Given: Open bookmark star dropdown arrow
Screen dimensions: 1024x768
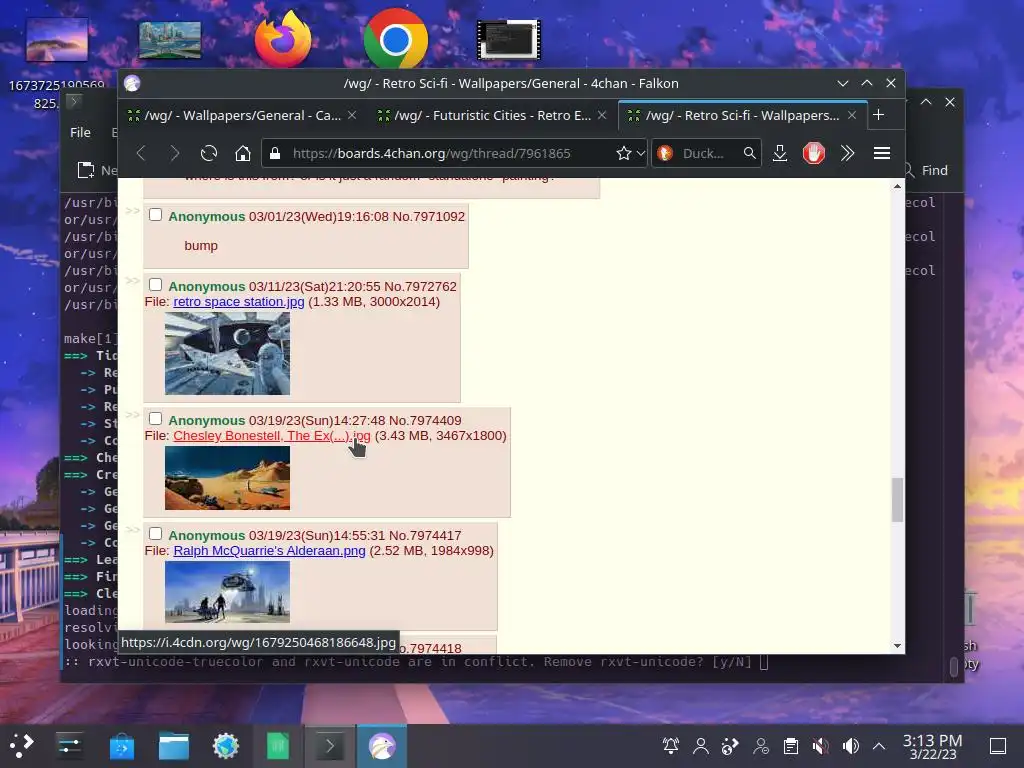Looking at the screenshot, I should [x=641, y=153].
